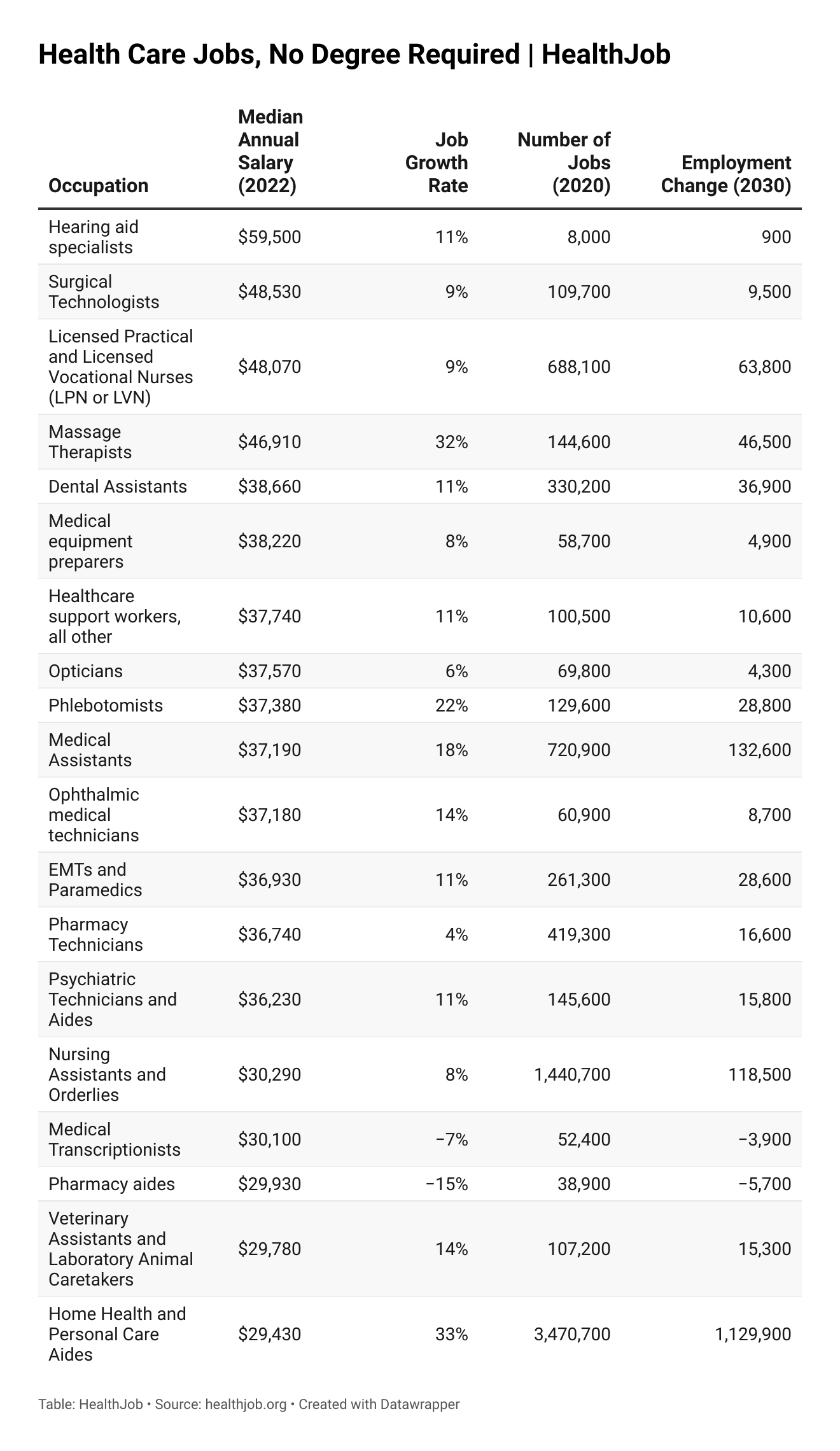This screenshot has width=840, height=1451.
Task: Click Nursing Assistants and Orderlies row label
Action: (x=107, y=1074)
